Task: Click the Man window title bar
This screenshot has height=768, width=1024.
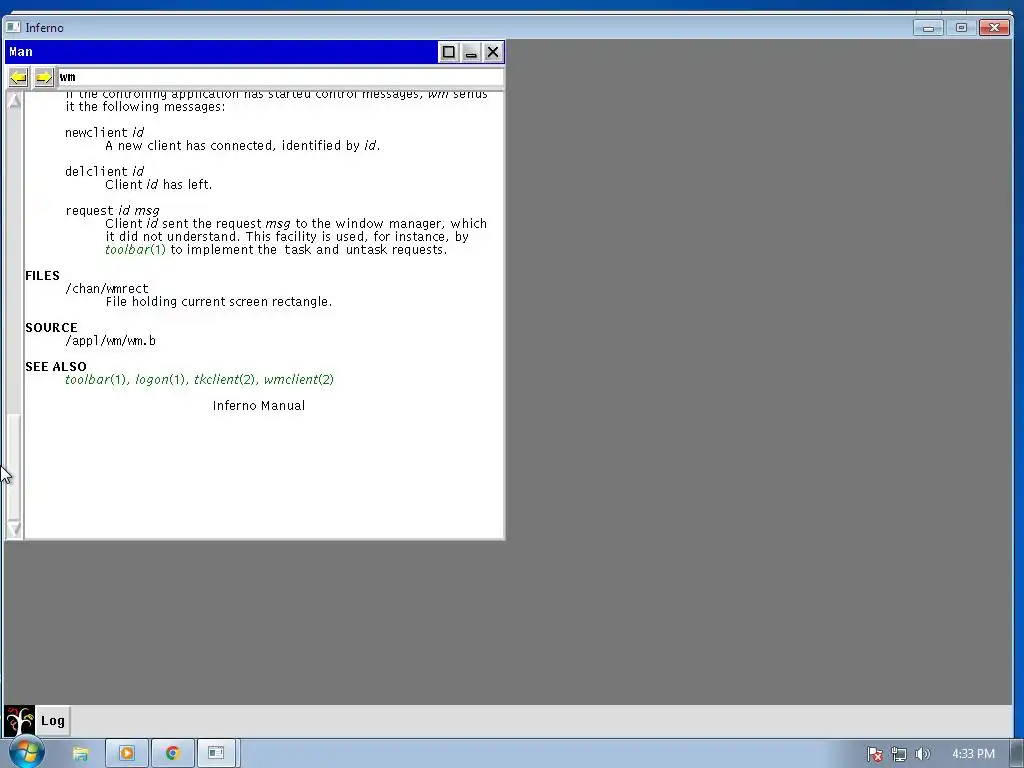Action: coord(222,52)
